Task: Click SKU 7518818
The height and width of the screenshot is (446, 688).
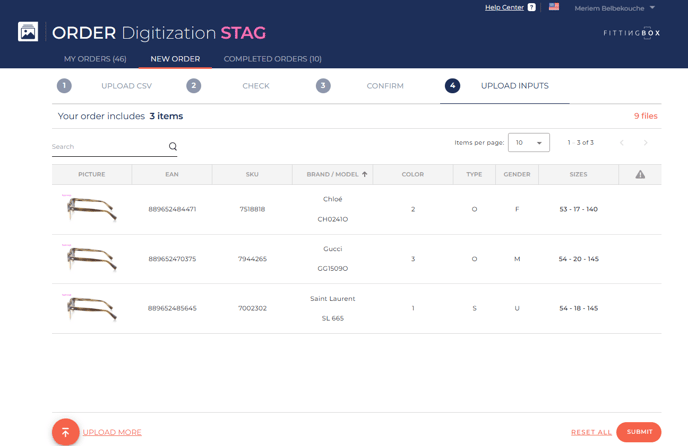Action: click(x=252, y=209)
